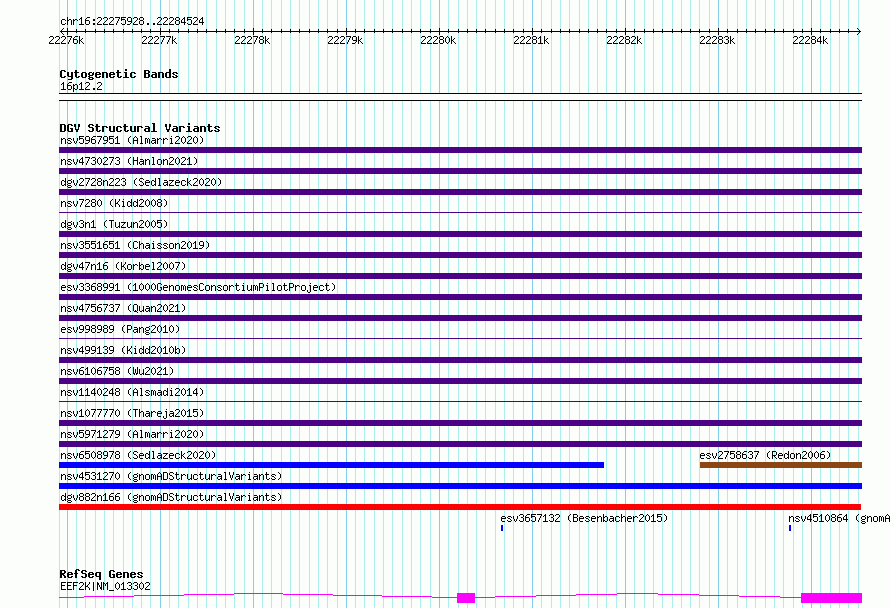Select the nsv4510864 variant label
890x608 pixels.
[839, 518]
